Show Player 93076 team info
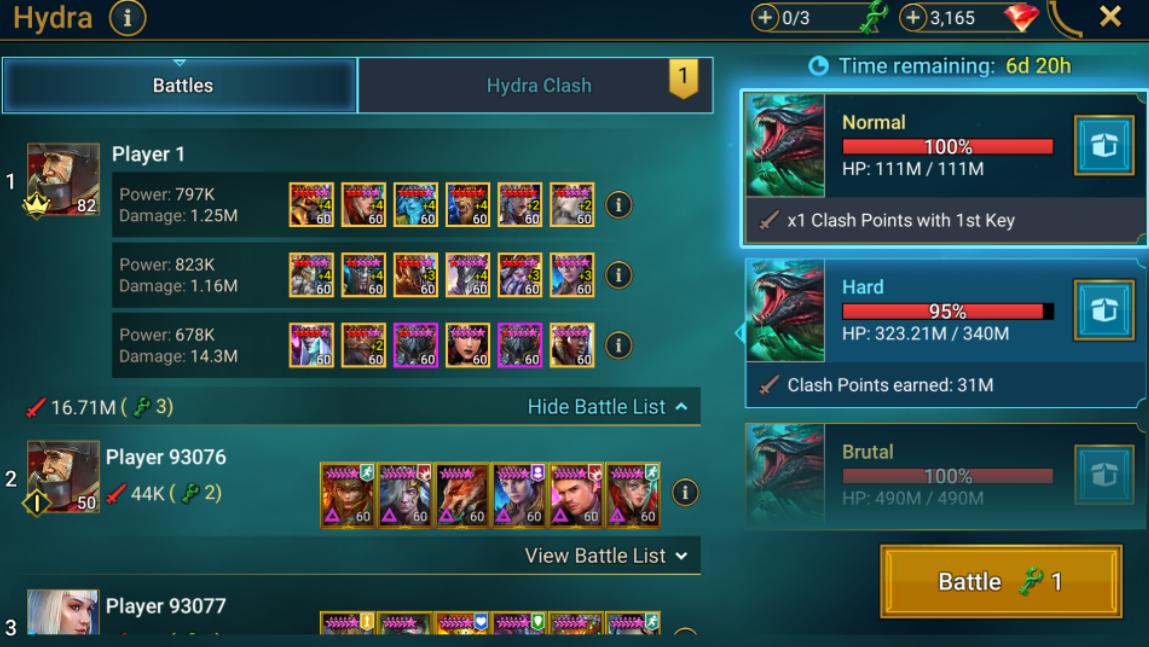 [684, 492]
